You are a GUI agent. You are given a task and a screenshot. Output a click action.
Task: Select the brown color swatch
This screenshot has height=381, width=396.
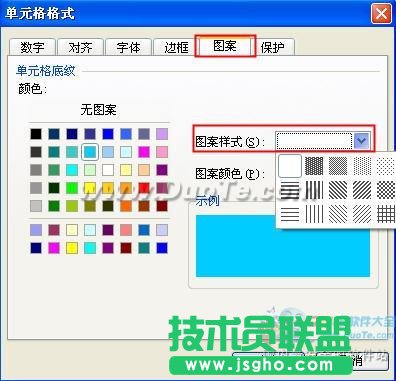click(144, 206)
